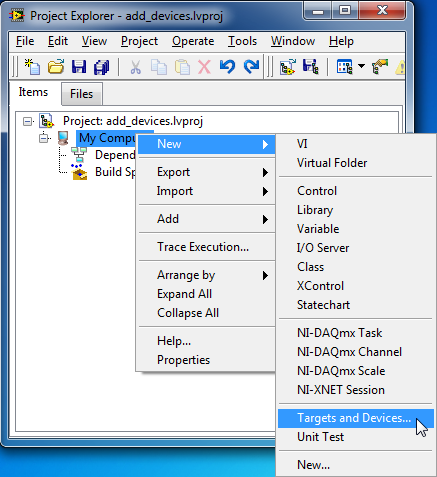Collapse the My Computer tree node
Screen dimensions: 437x477
(44, 138)
